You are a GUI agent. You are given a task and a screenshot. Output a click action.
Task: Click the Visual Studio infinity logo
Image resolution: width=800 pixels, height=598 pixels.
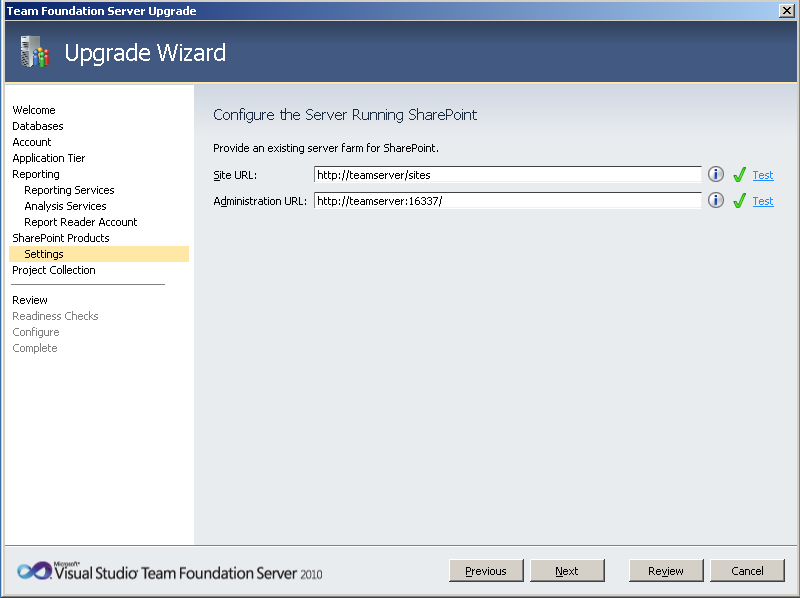click(x=34, y=570)
